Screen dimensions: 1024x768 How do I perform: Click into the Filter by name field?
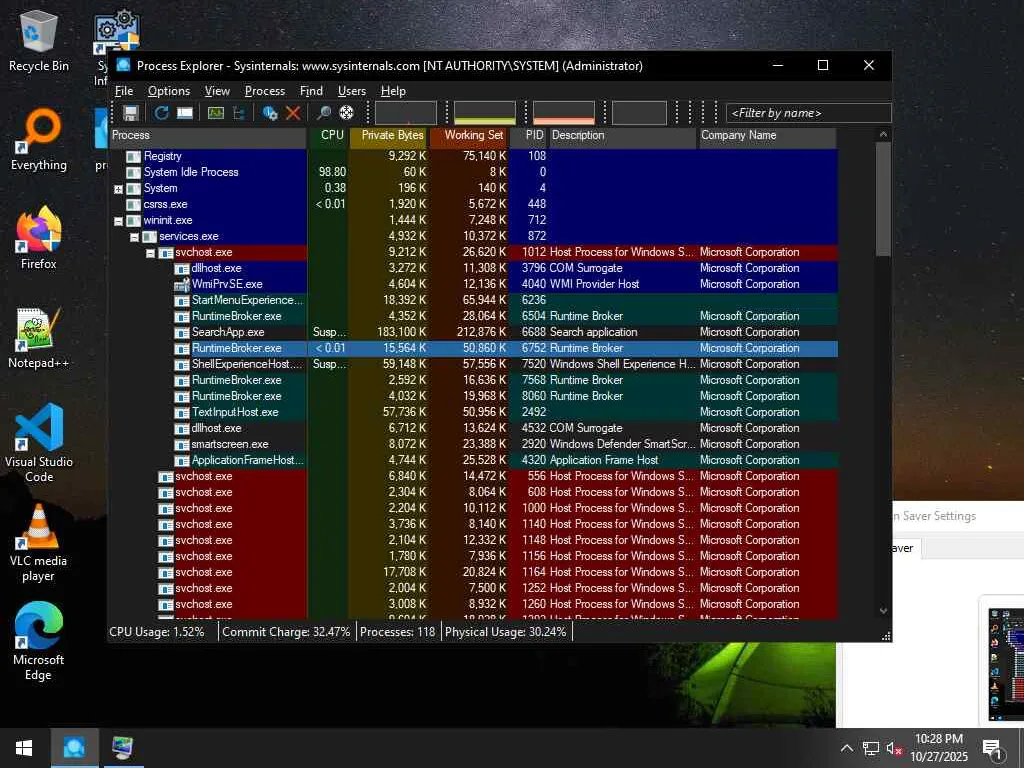click(808, 113)
